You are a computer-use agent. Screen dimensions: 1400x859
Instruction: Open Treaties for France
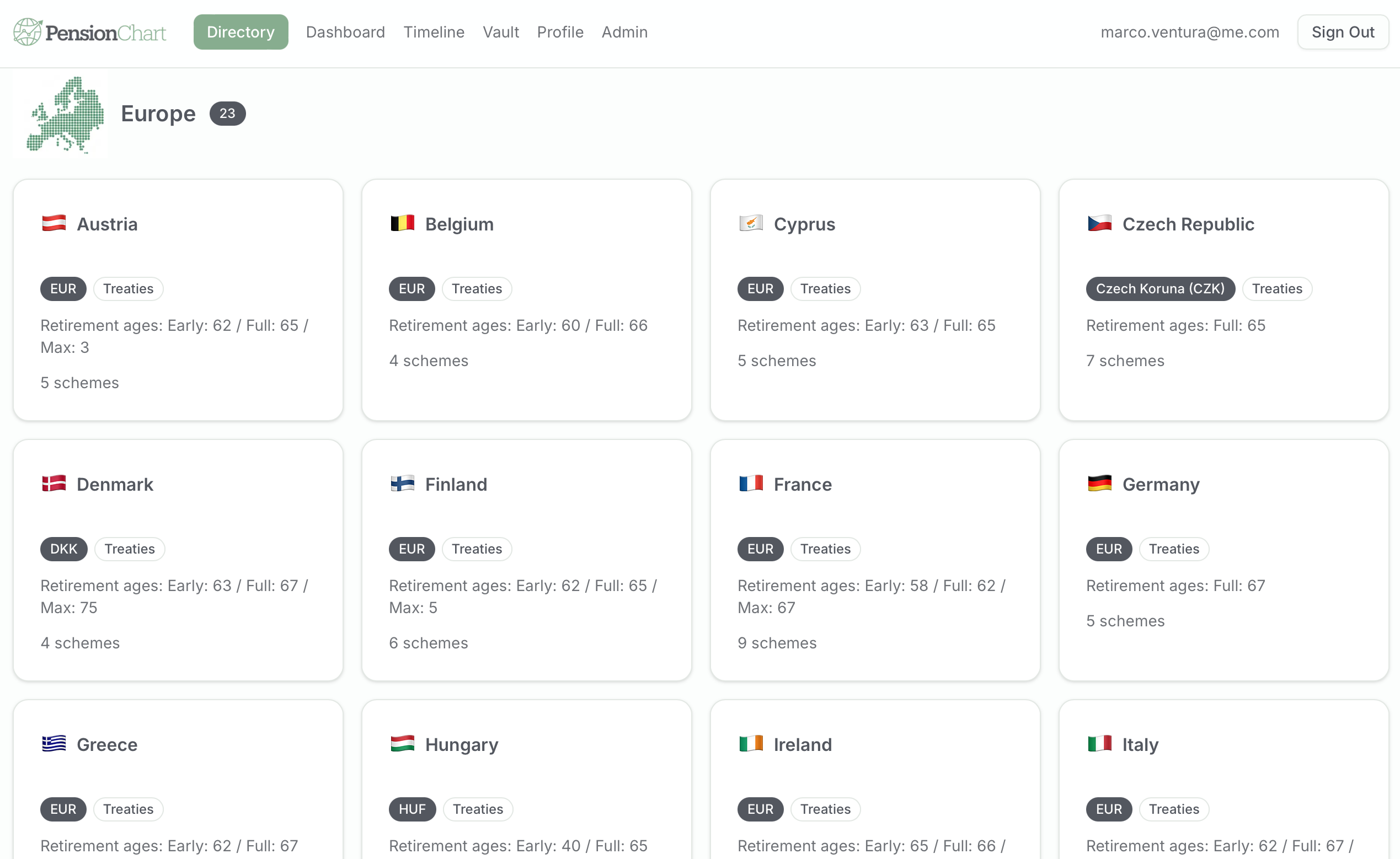(x=825, y=549)
